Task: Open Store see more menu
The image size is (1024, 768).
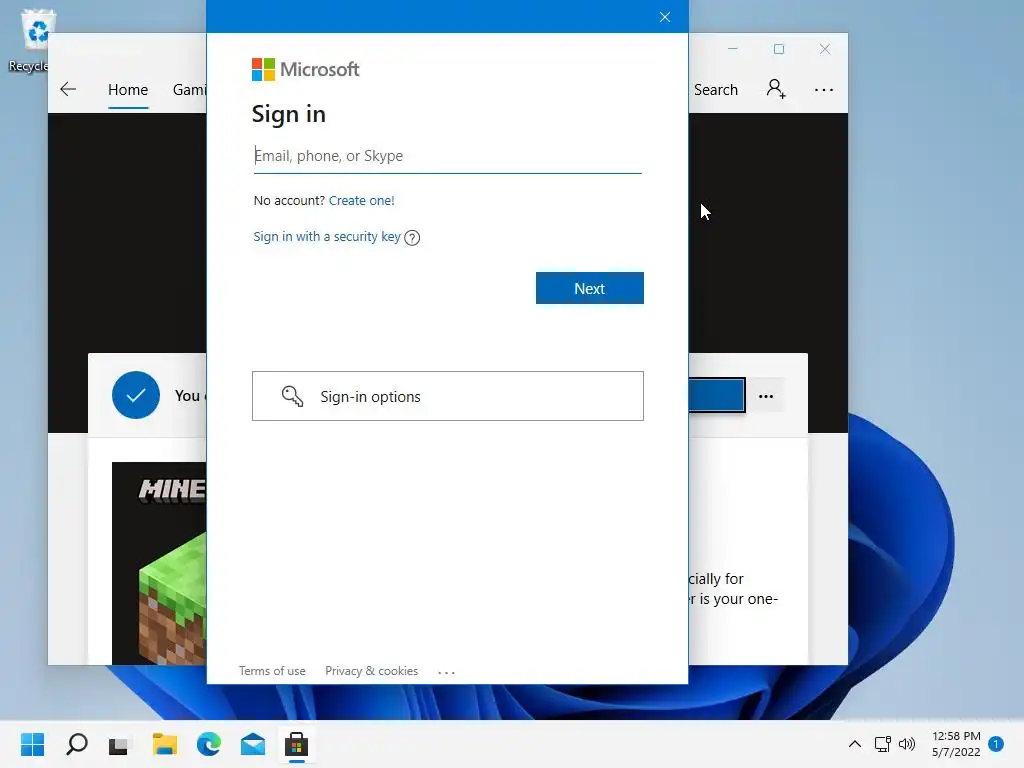Action: tap(824, 89)
